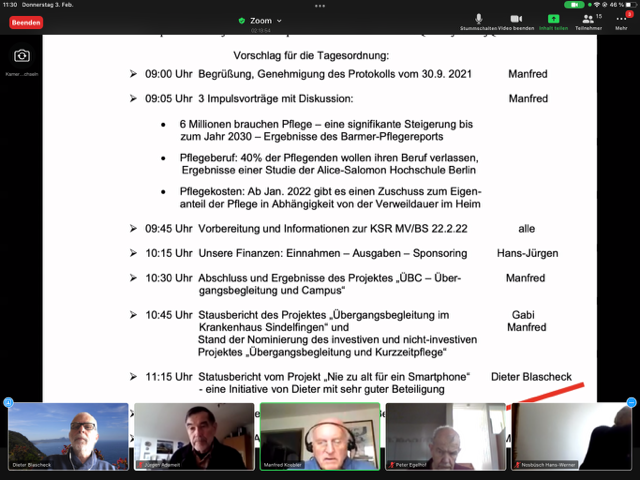The height and width of the screenshot is (480, 640).
Task: Click the three dots at top center
Action: click(x=320, y=5)
